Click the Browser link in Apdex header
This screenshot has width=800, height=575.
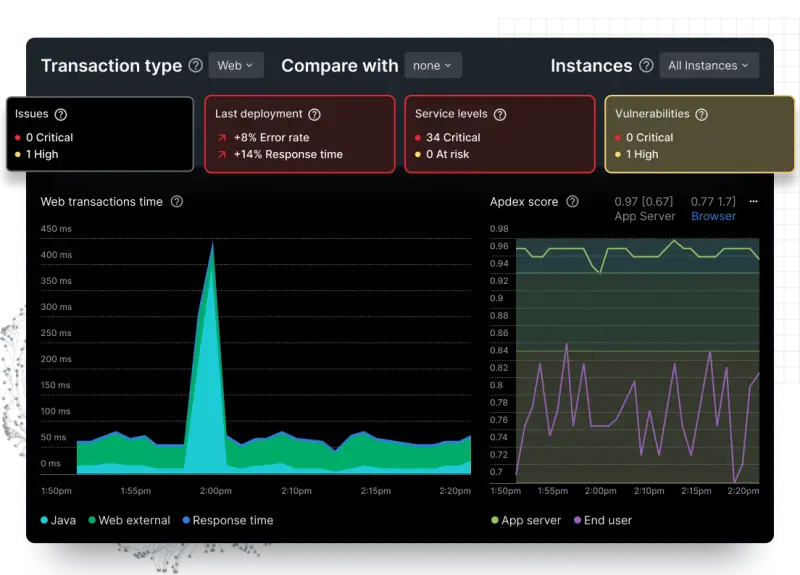(713, 216)
